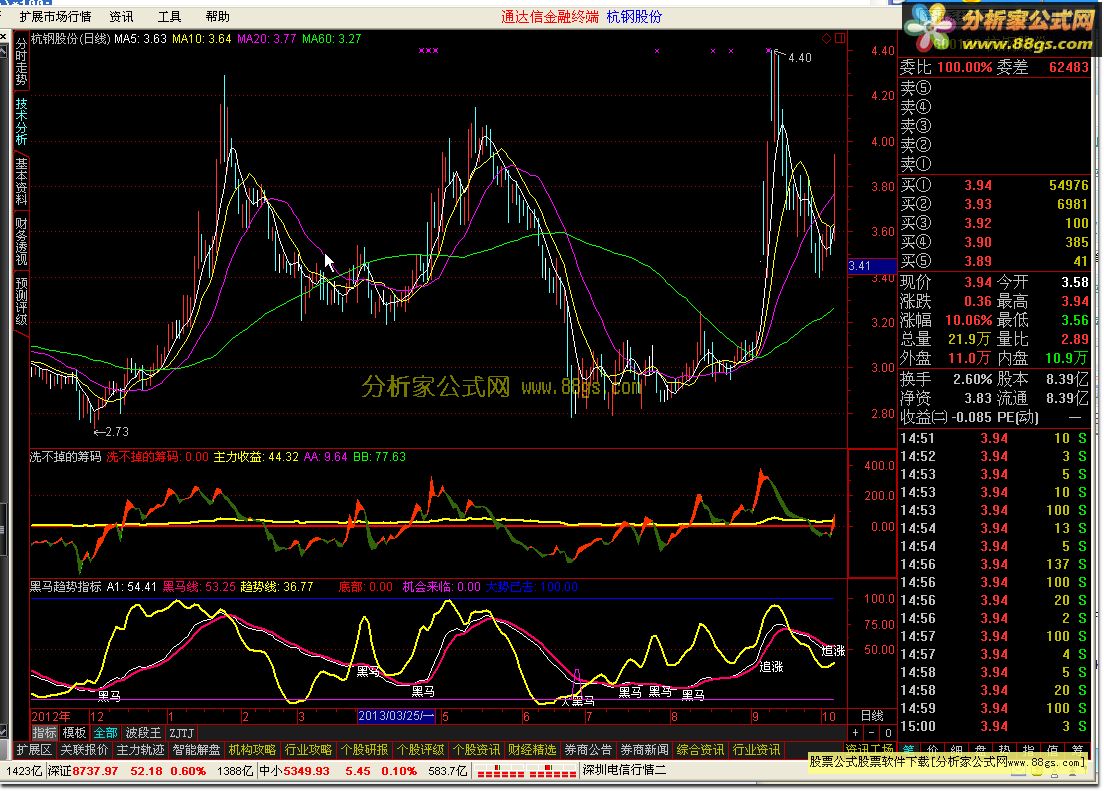Click the square panel icon atop the chart
Viewport: 1104px width, 791px height.
(x=840, y=38)
